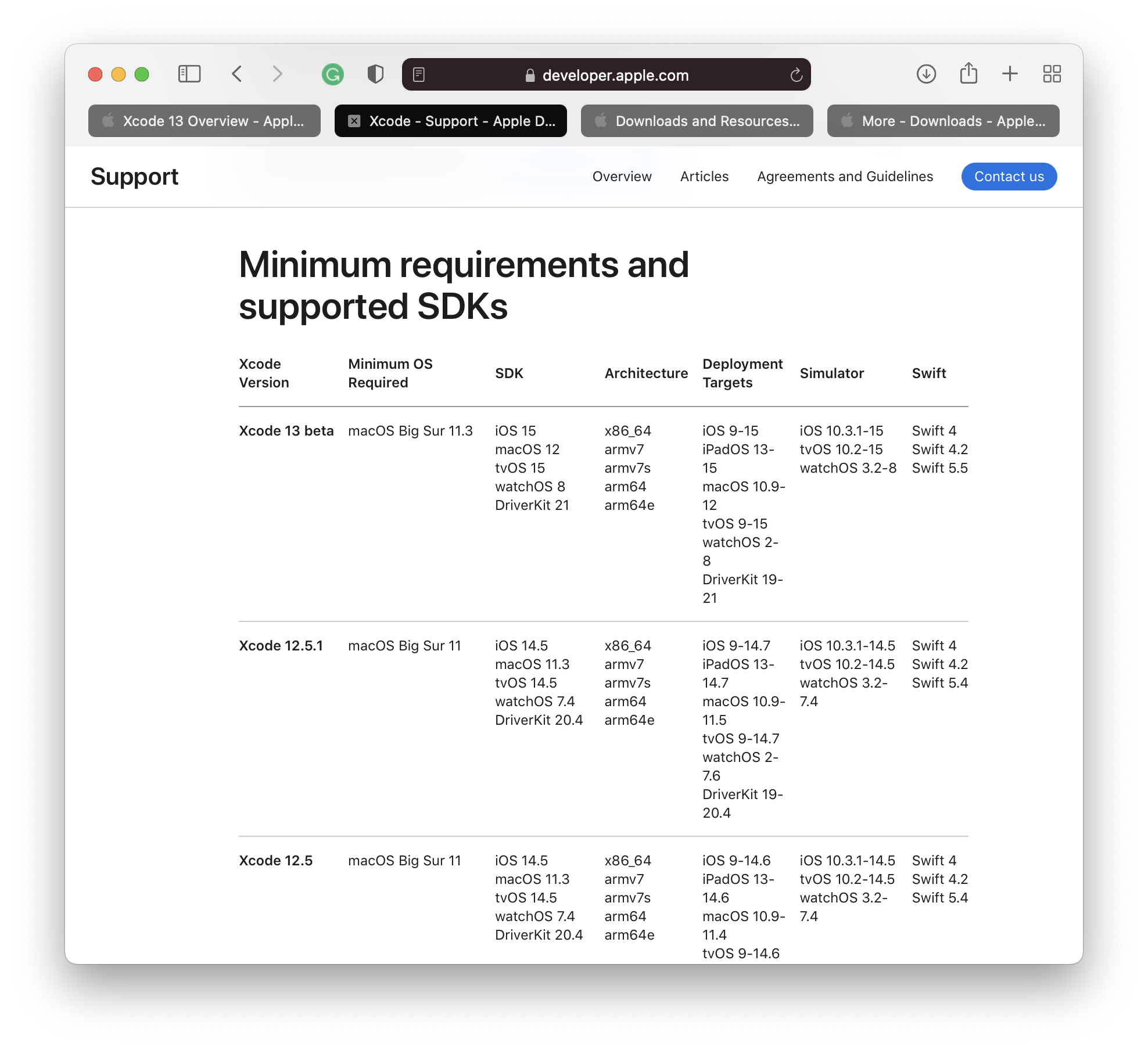
Task: Select the Xcode - Support tab
Action: pos(451,121)
